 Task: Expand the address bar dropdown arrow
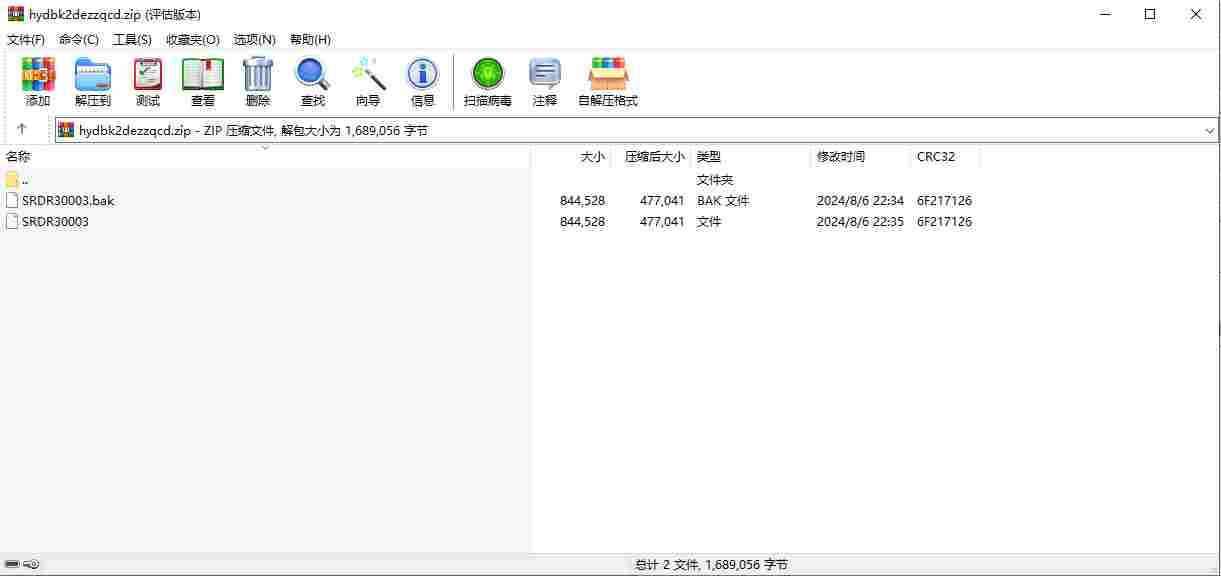(x=1210, y=131)
